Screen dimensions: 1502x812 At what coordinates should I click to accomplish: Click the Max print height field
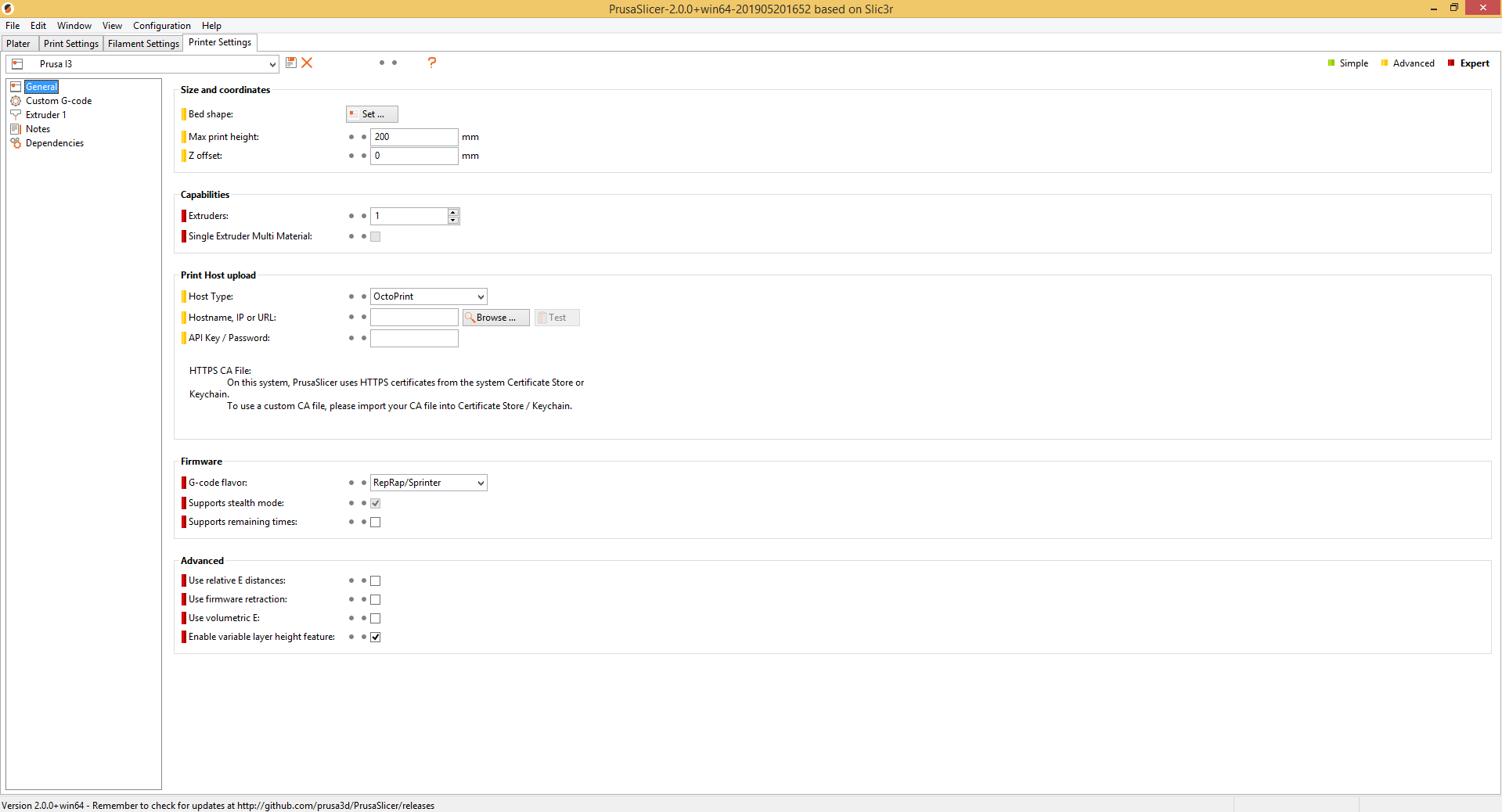coord(414,137)
